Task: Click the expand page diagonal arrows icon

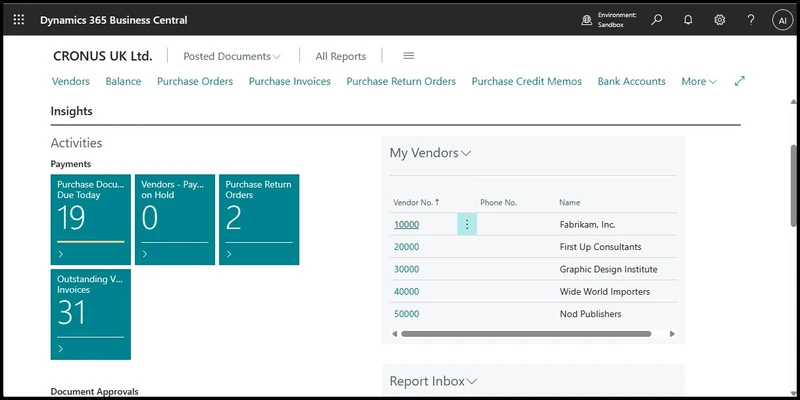Action: click(740, 81)
